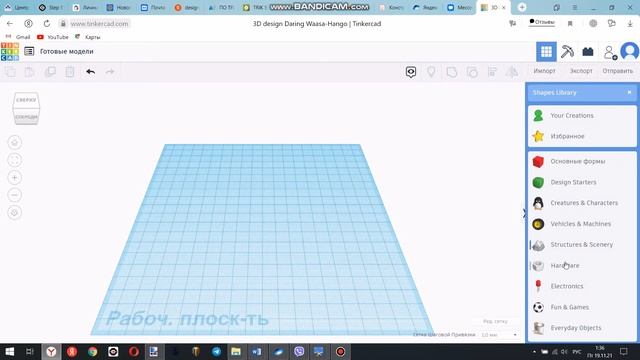The height and width of the screenshot is (360, 640).
Task: Click the Duplicate toolbar icon
Action: (x=50, y=72)
